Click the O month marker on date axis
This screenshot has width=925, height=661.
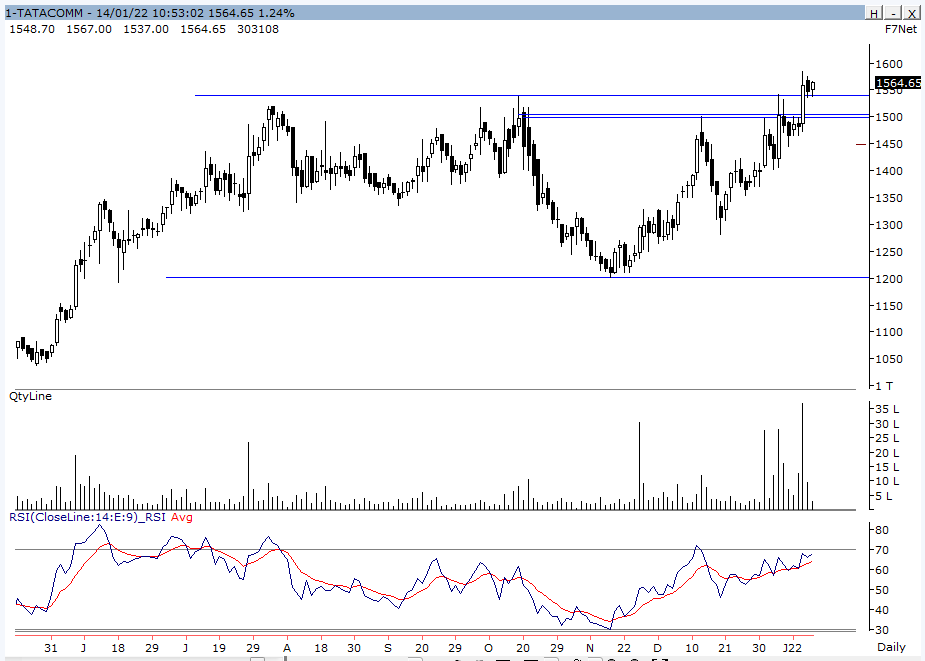click(488, 647)
